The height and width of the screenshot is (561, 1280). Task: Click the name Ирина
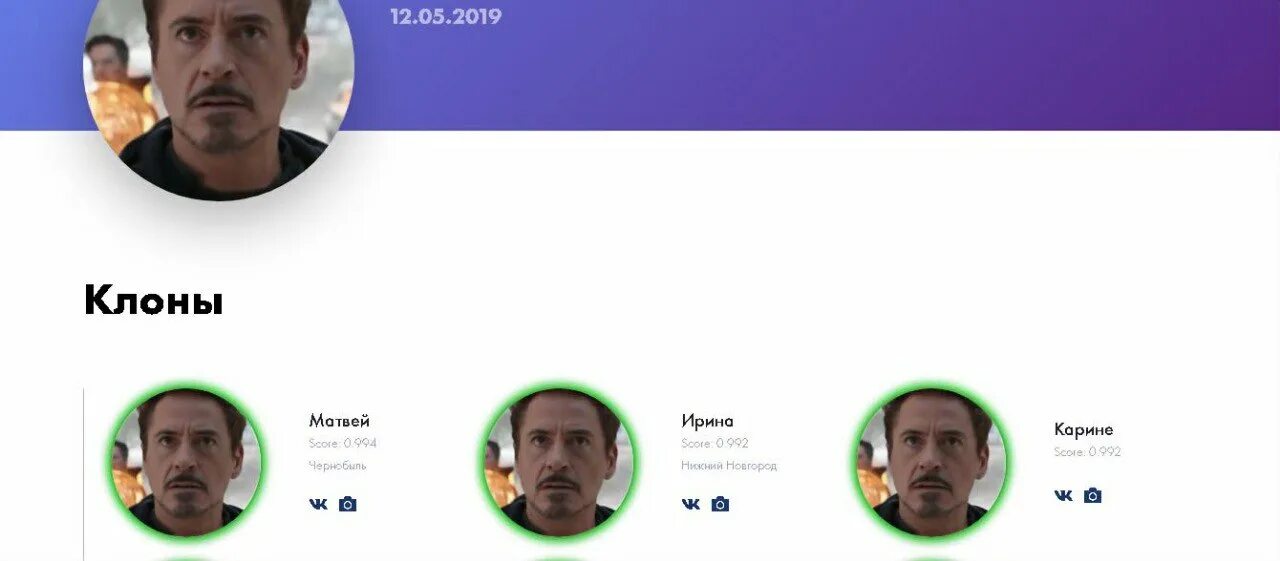click(707, 421)
